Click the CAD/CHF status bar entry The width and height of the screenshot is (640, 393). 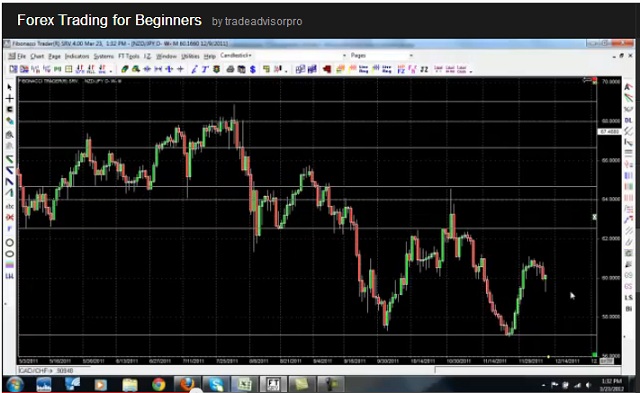[47, 371]
